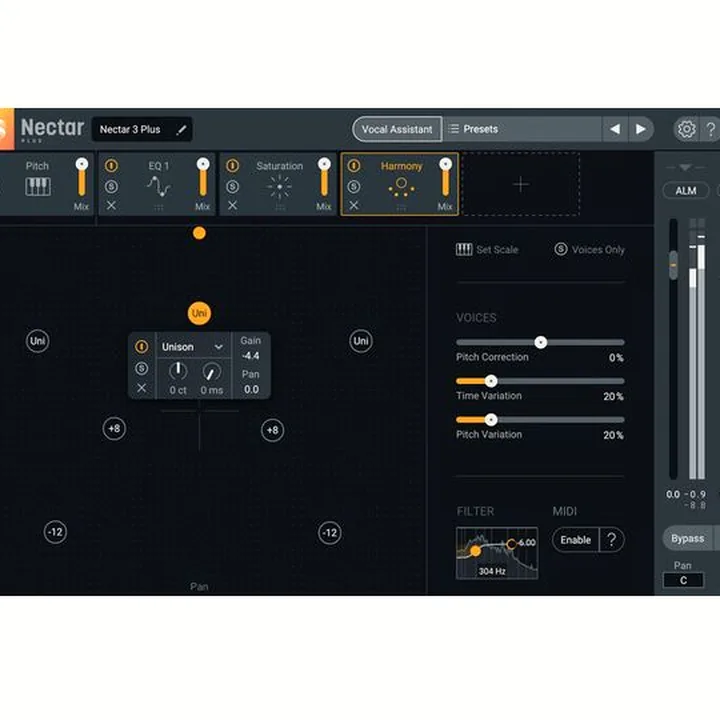Select the orange Uni voice node

point(199,313)
